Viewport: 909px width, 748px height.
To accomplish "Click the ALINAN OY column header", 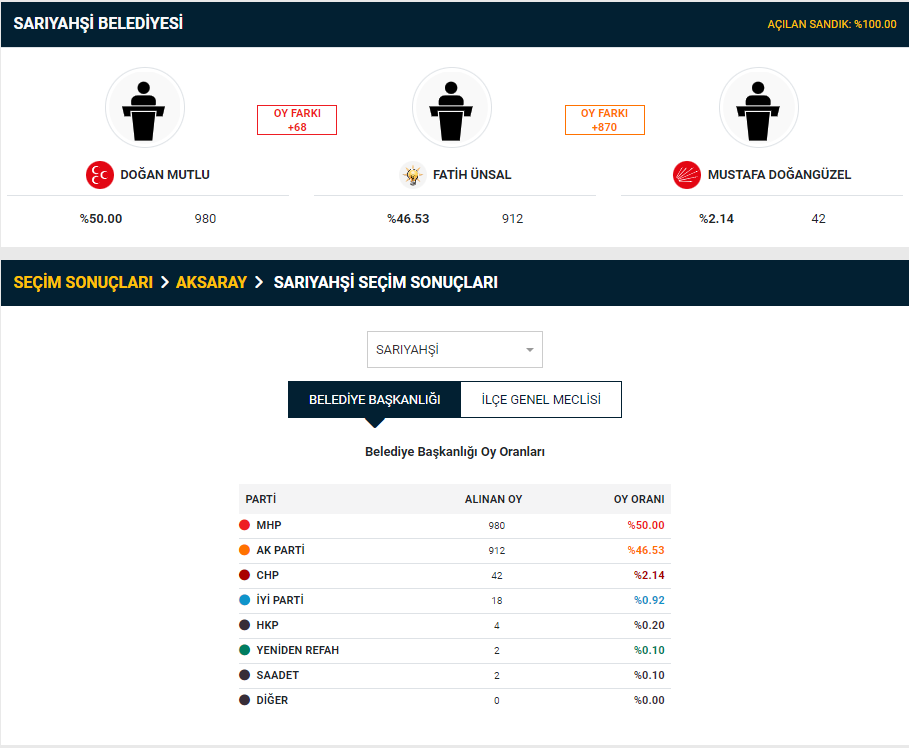I will [493, 499].
